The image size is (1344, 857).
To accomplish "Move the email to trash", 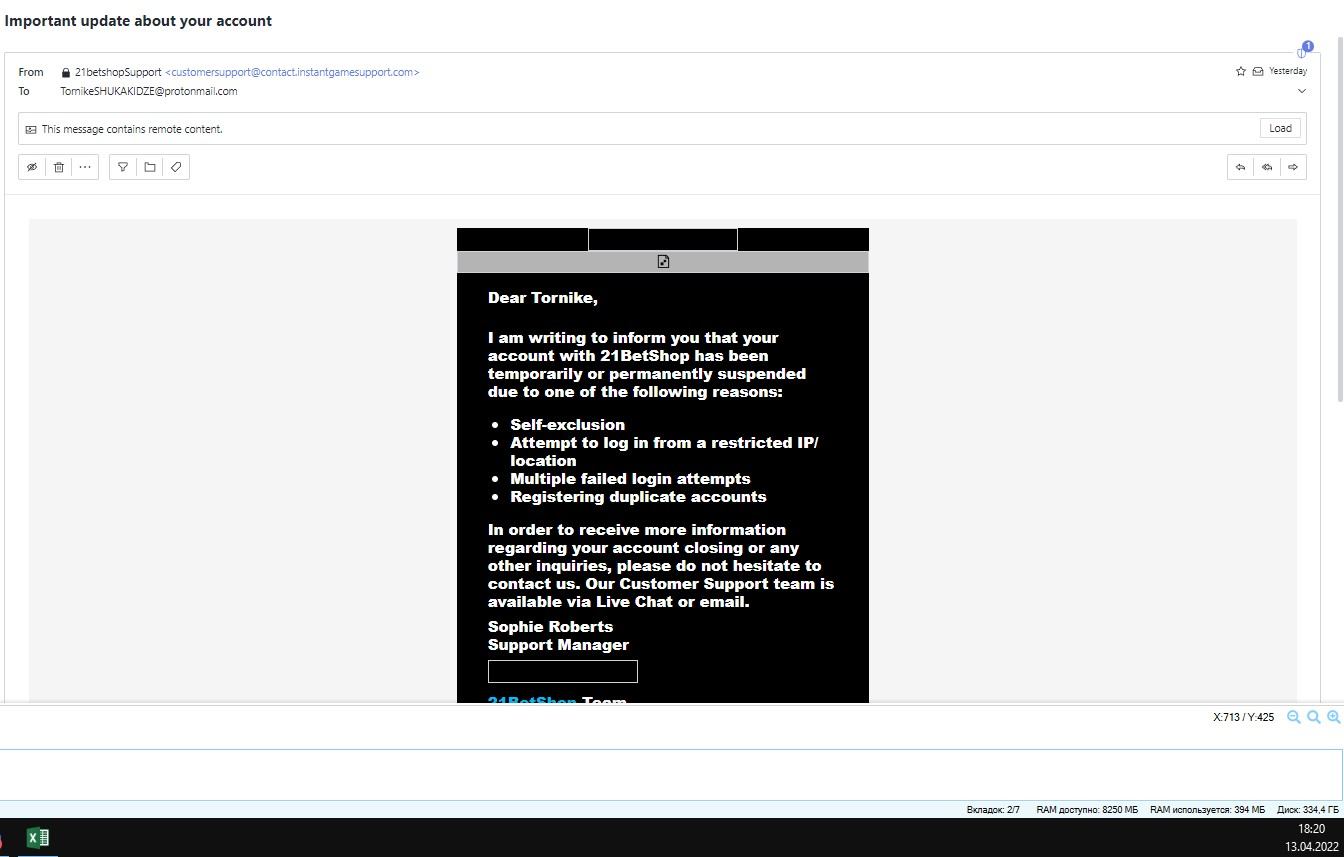I will (59, 167).
